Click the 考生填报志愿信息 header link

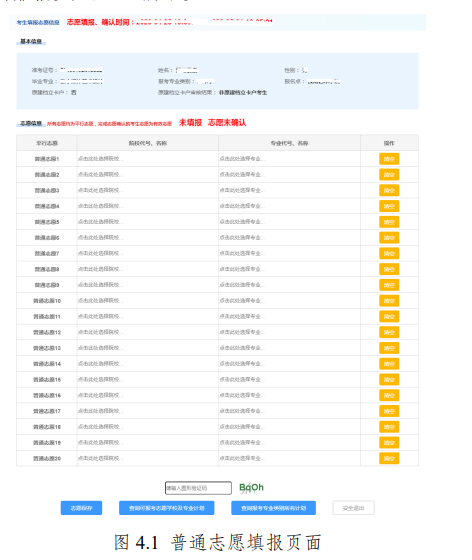pyautogui.click(x=38, y=22)
